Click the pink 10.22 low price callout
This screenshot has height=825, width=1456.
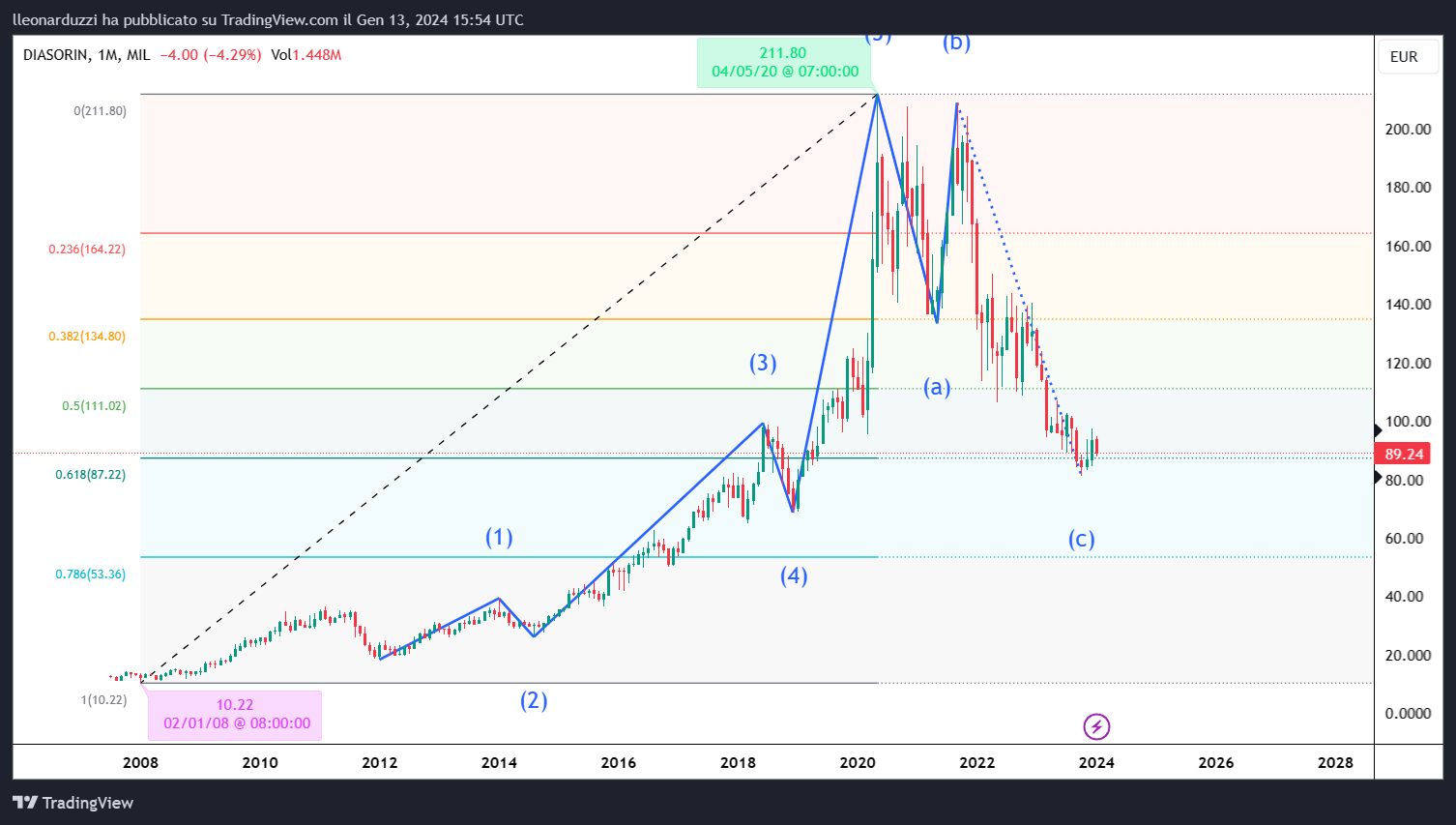pos(235,715)
